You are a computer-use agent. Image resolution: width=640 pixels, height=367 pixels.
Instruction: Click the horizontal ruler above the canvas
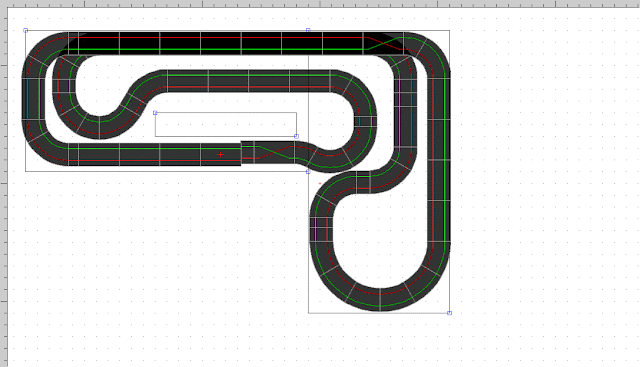tap(320, 4)
